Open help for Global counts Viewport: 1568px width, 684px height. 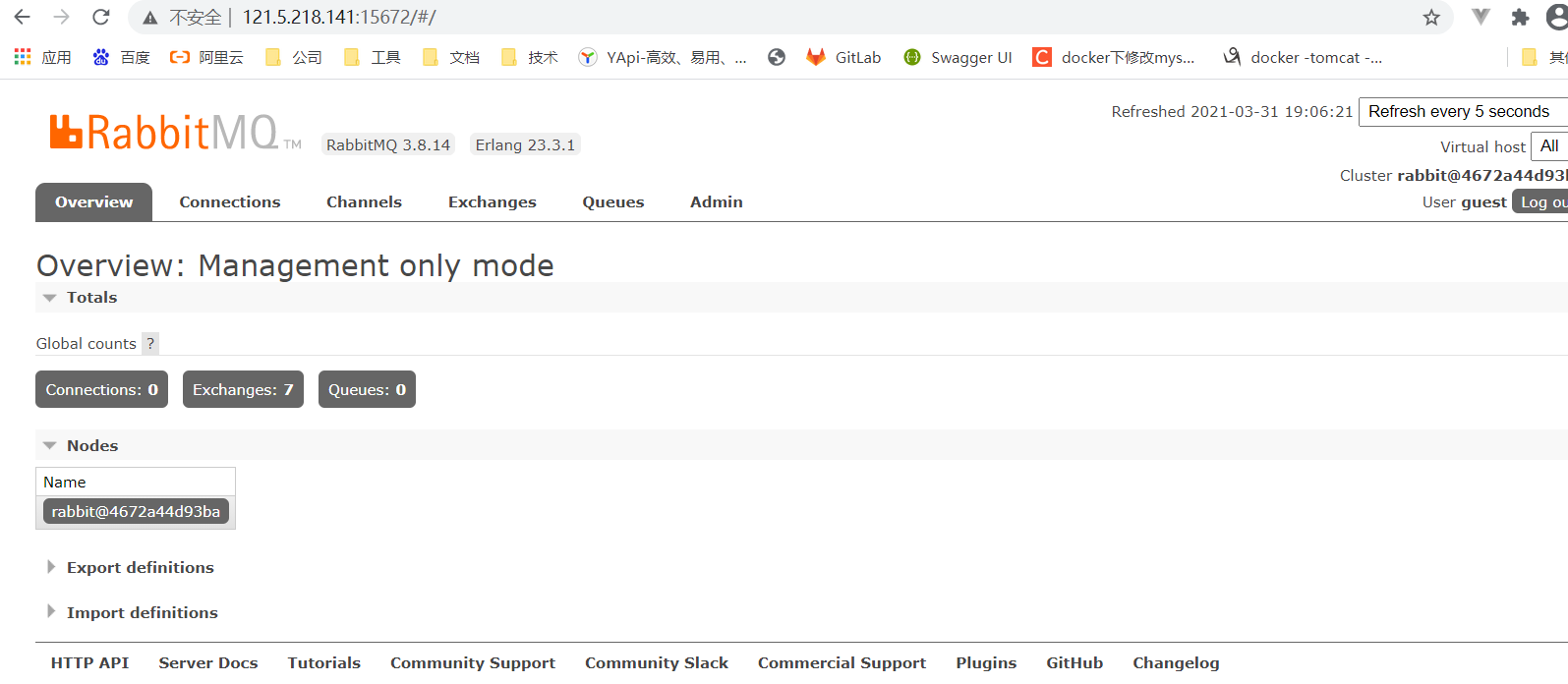[150, 343]
